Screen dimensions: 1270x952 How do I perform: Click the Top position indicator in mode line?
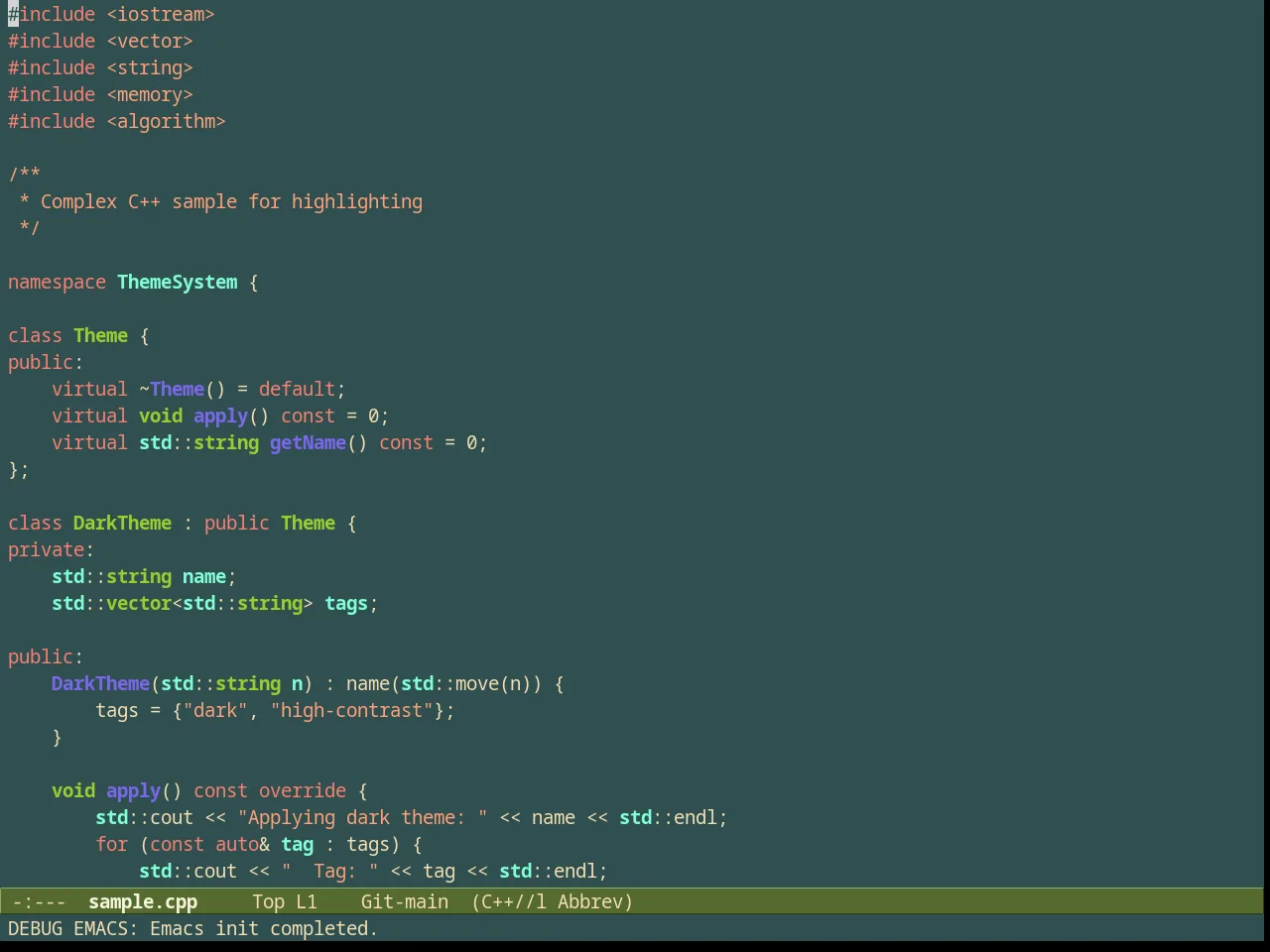(268, 901)
